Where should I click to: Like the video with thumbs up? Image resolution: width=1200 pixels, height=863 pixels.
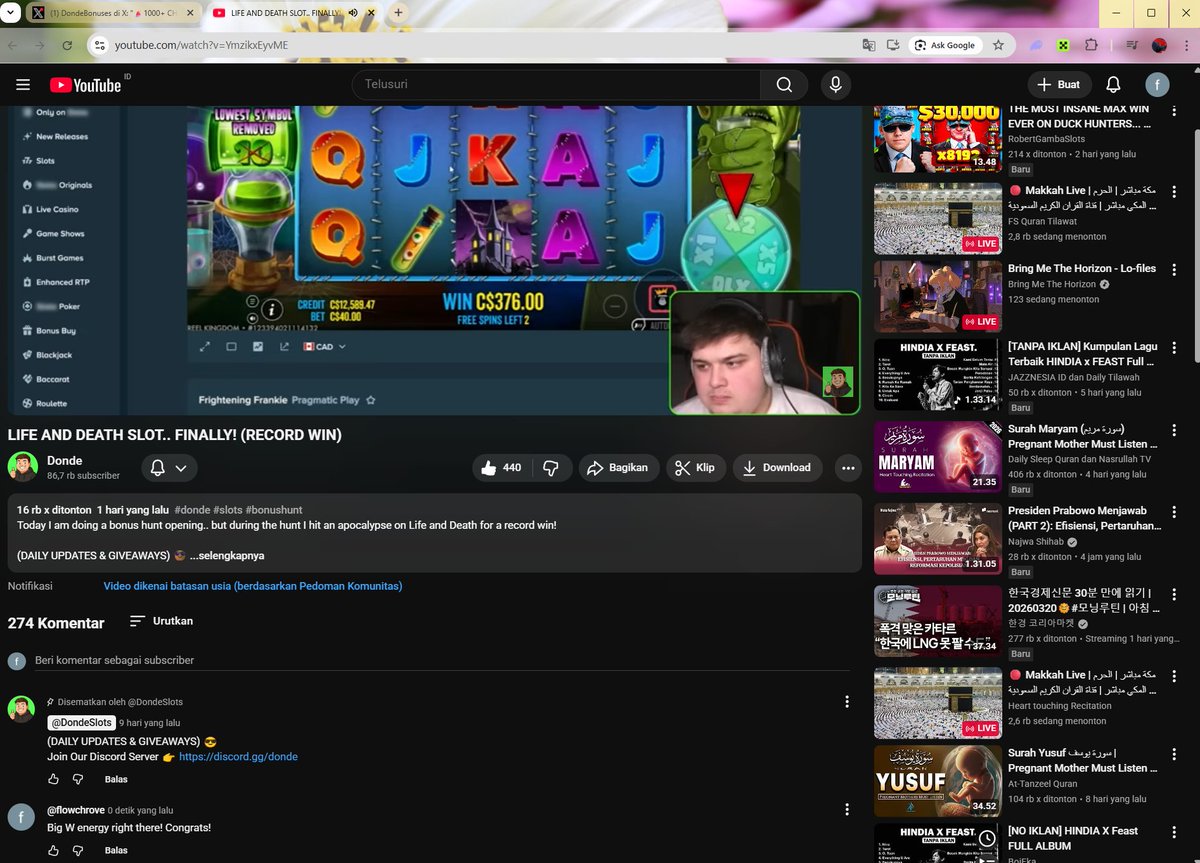click(501, 467)
